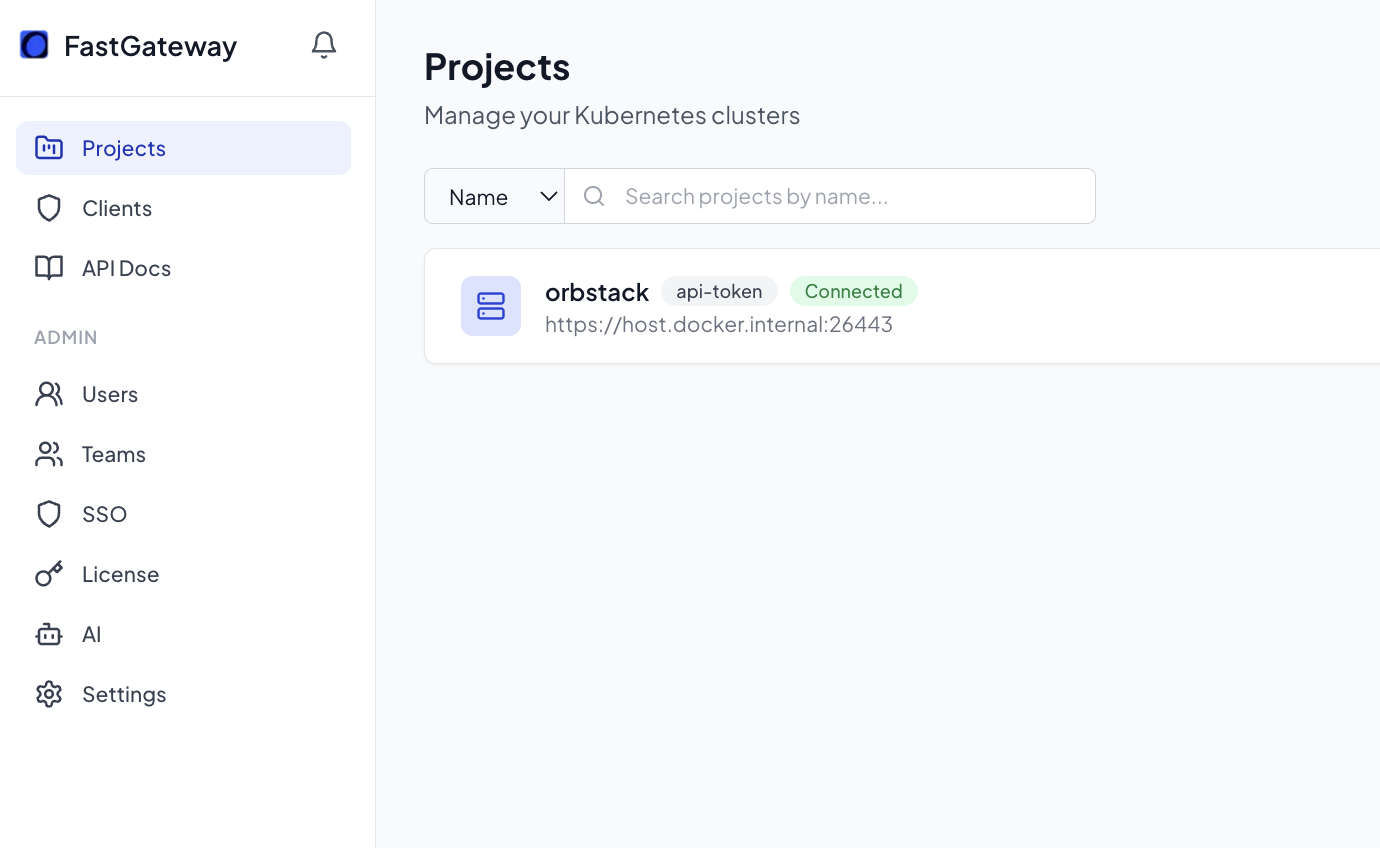Click the AI robot icon
Viewport: 1380px width, 848px height.
49,634
